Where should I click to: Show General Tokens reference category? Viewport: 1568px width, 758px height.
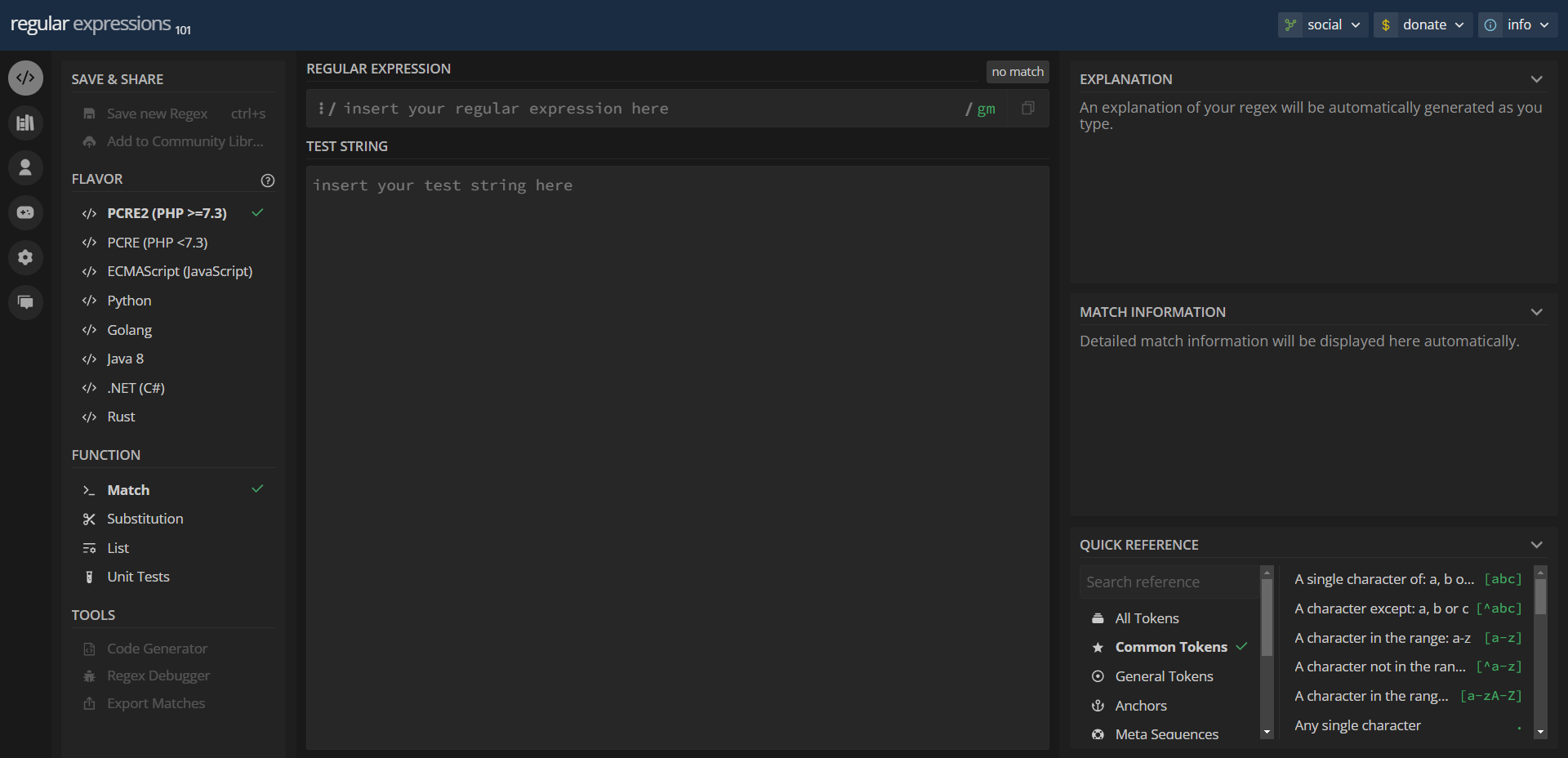(x=1169, y=676)
